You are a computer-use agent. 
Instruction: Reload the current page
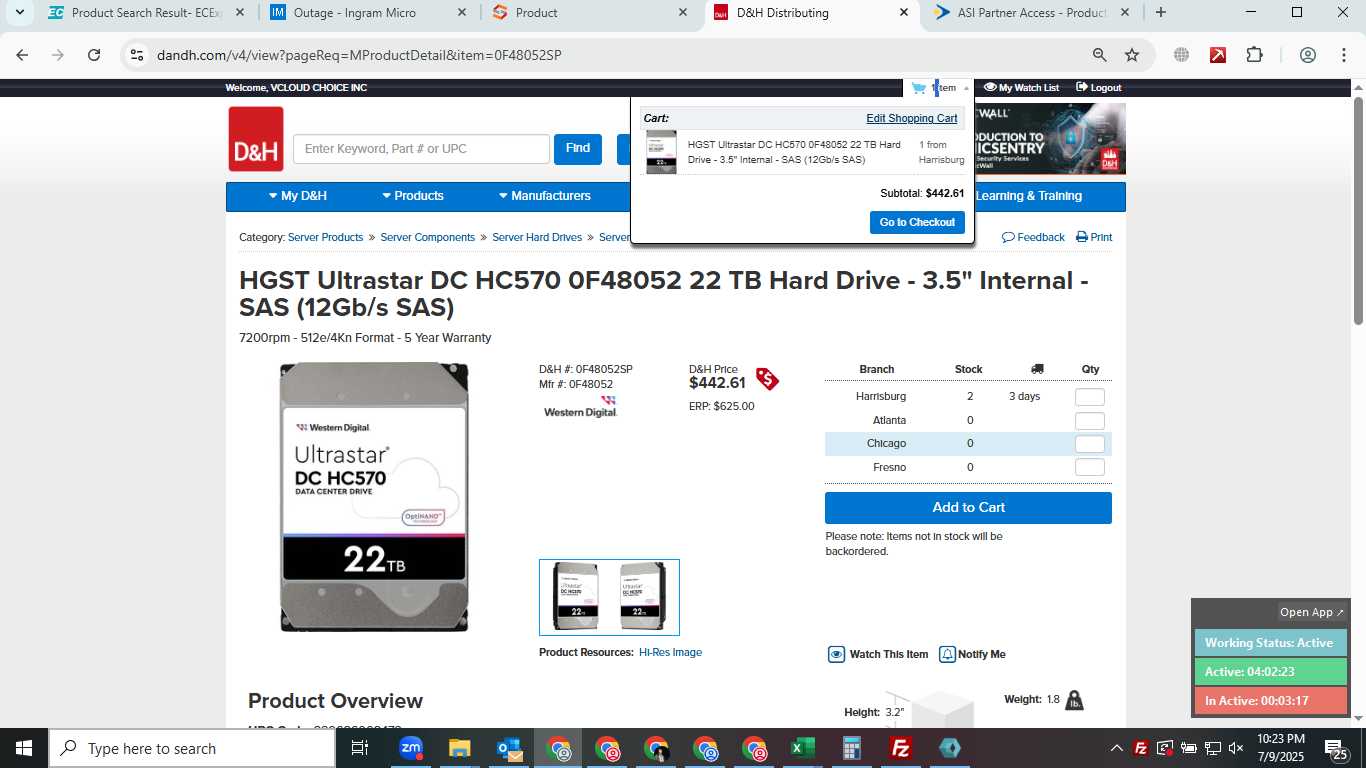click(x=94, y=55)
